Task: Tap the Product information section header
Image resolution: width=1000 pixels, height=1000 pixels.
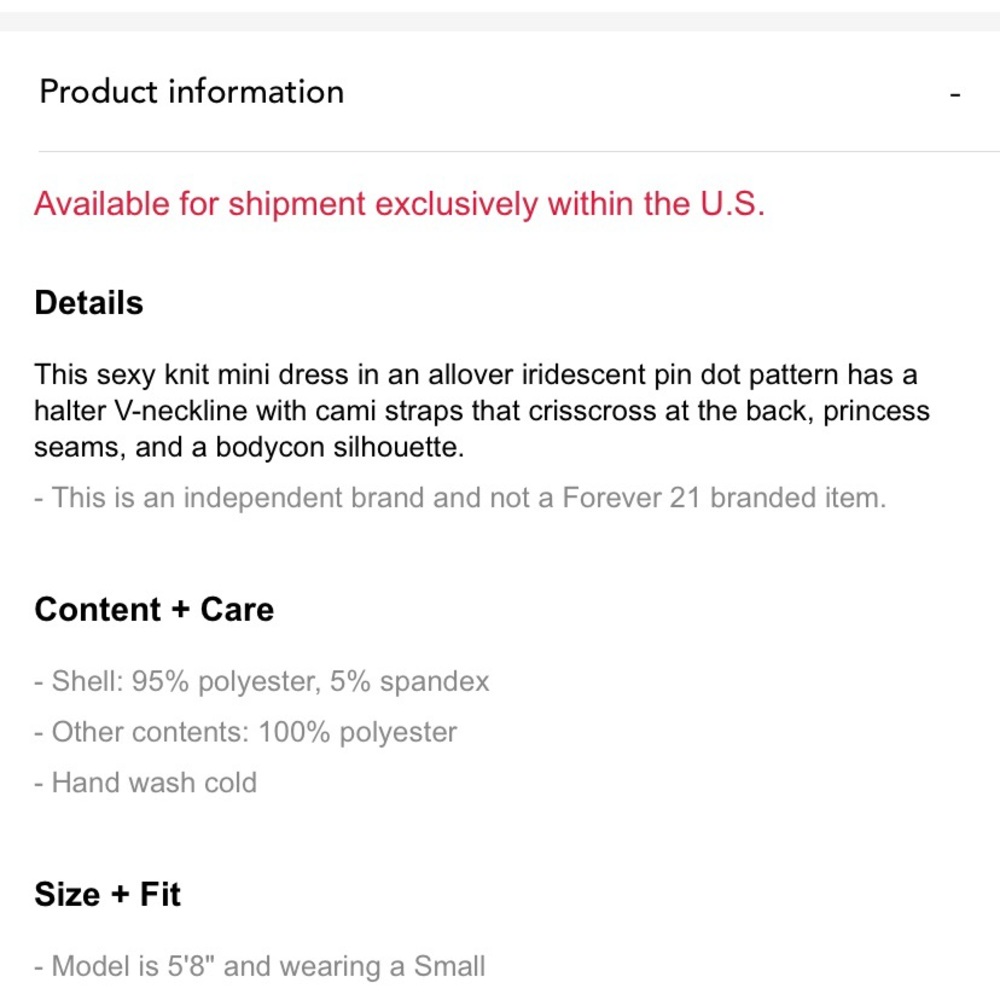Action: tap(500, 92)
